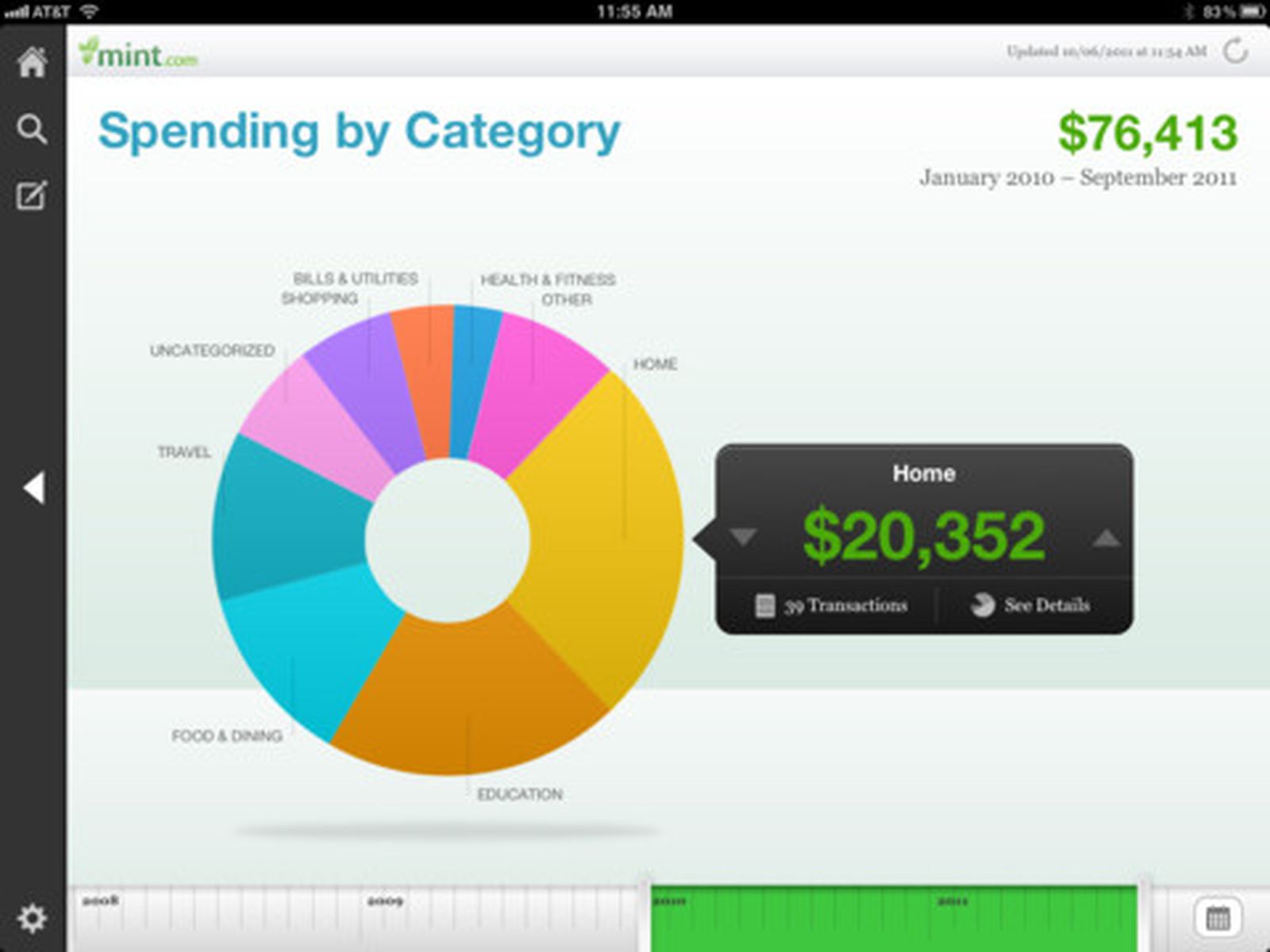Image resolution: width=1270 pixels, height=952 pixels.
Task: Choose the teal Travel pie slice
Action: (286, 516)
